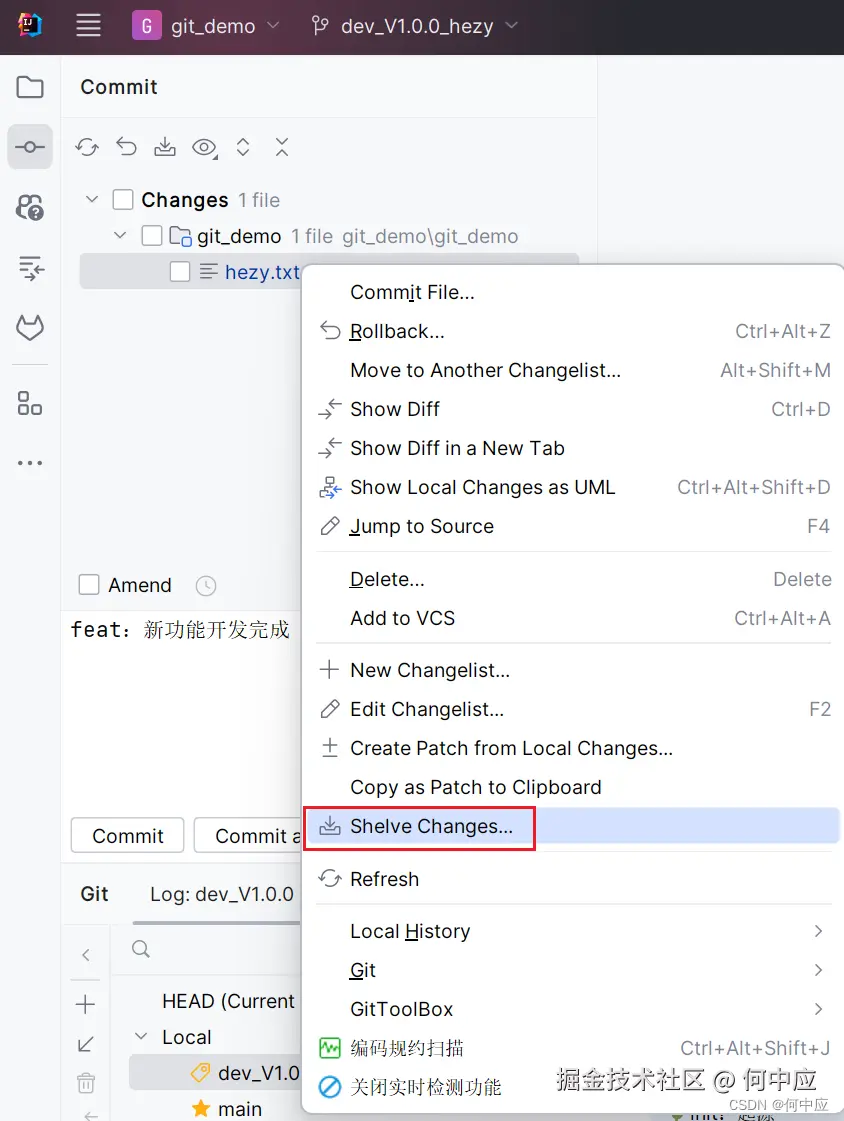Expand the Git submenu
The width and height of the screenshot is (844, 1121).
pyautogui.click(x=574, y=970)
